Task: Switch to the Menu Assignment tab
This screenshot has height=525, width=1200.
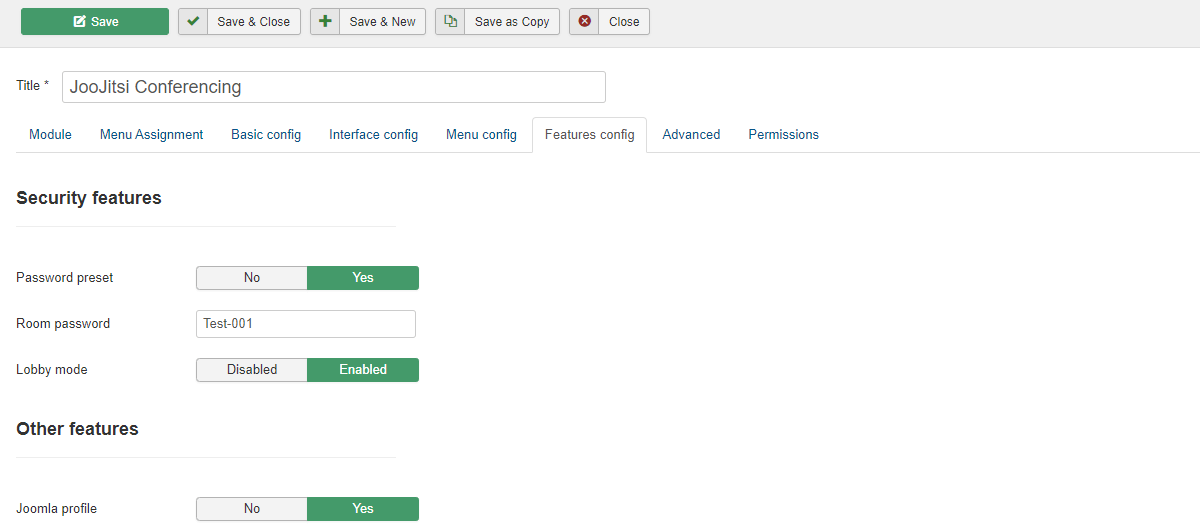Action: click(x=151, y=135)
